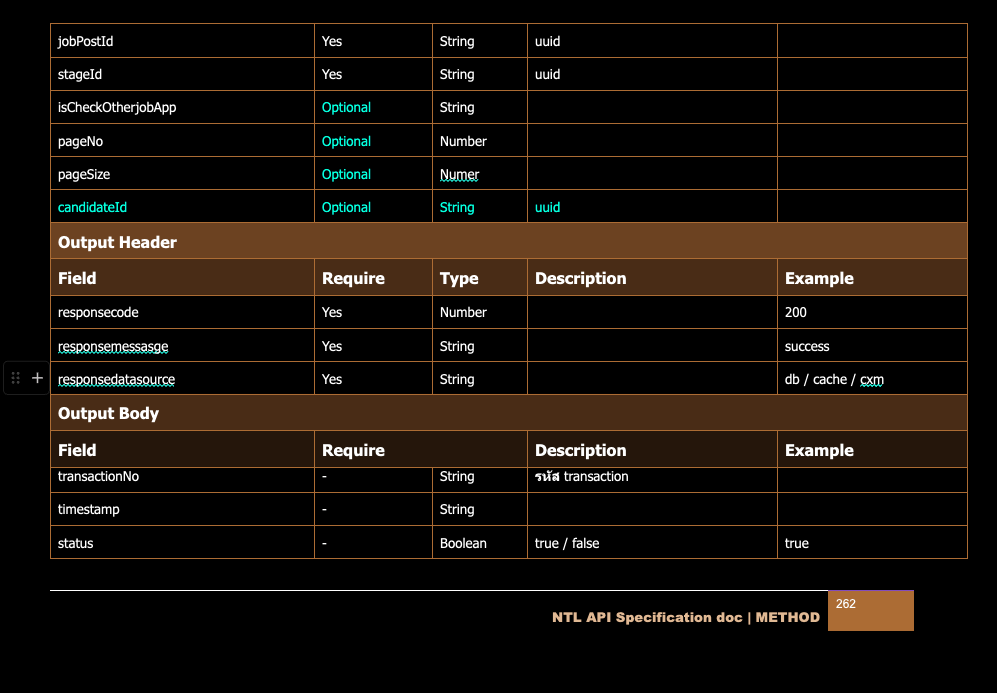The width and height of the screenshot is (997, 693).
Task: Click the Output Header section heading
Action: click(117, 242)
